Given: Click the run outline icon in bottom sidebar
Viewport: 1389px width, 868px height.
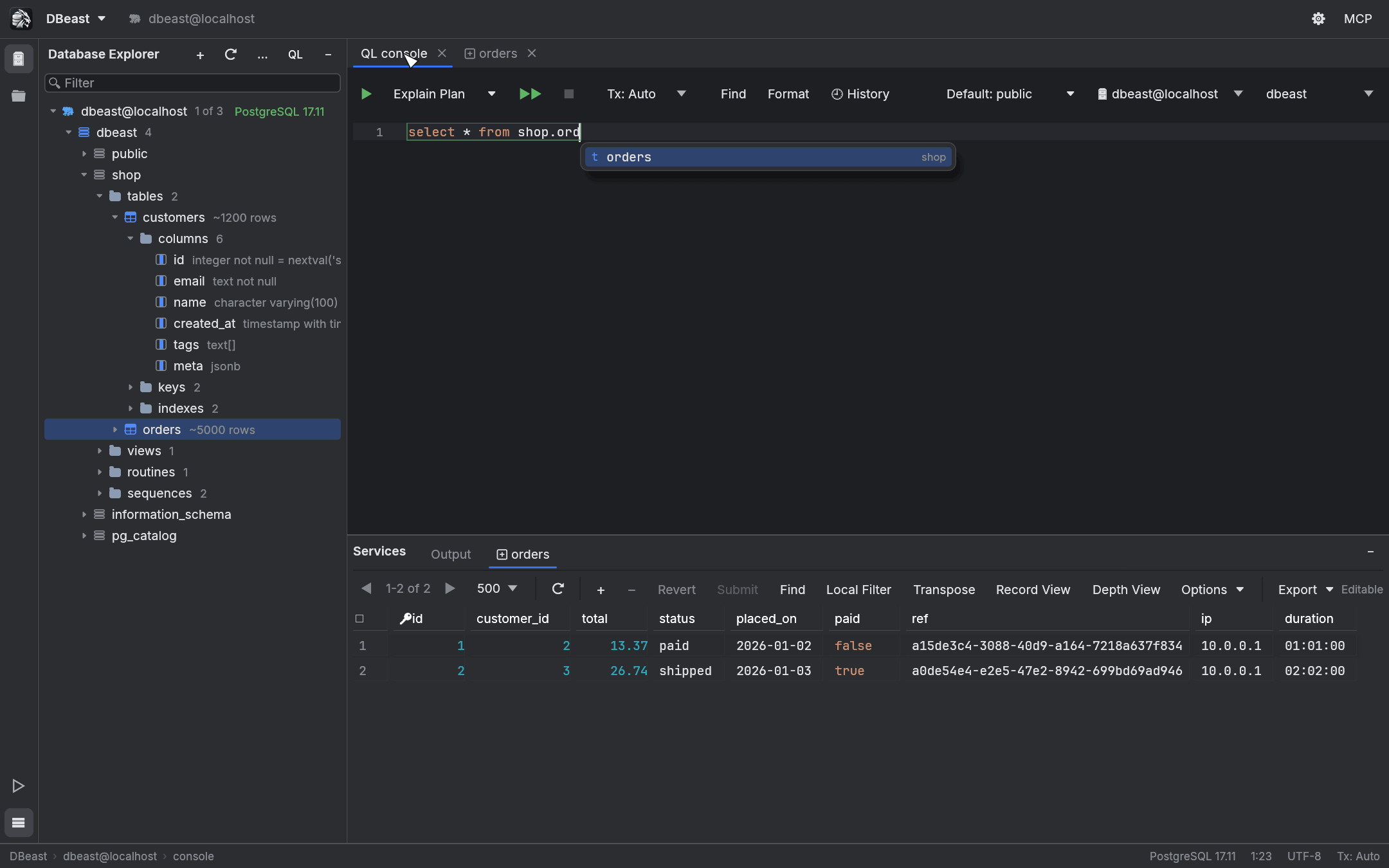Looking at the screenshot, I should pos(19,786).
